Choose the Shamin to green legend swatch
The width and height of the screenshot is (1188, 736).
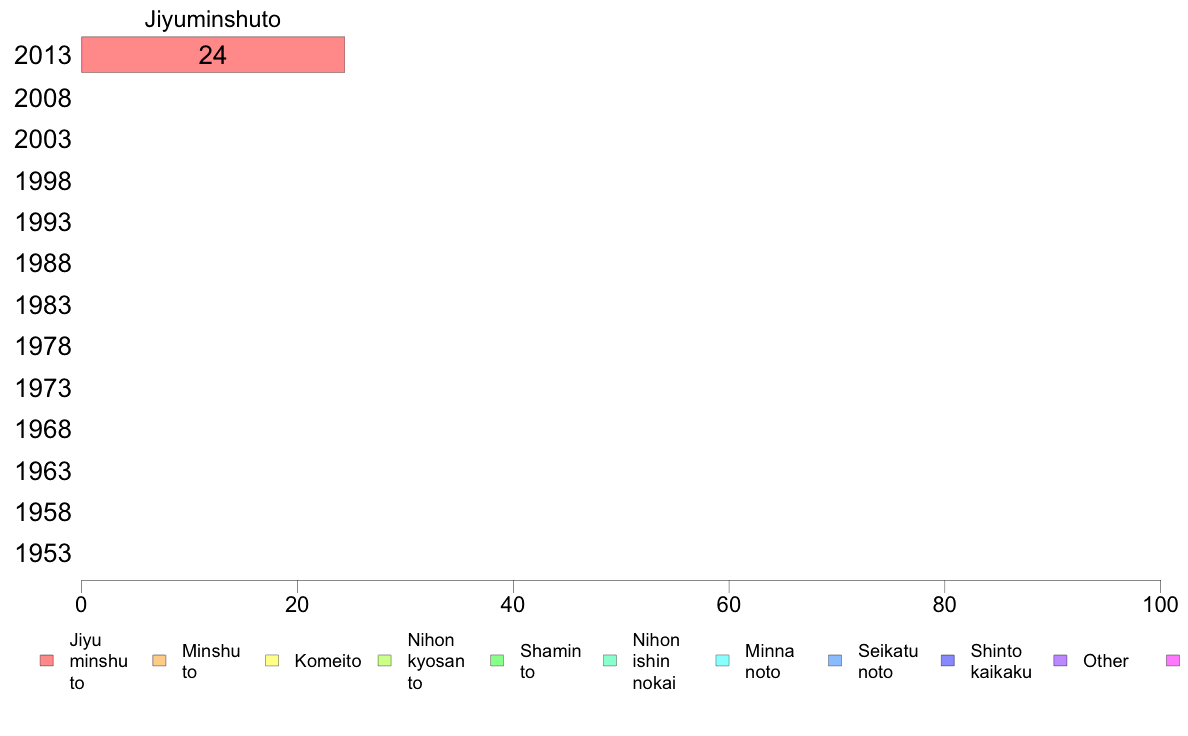(497, 660)
